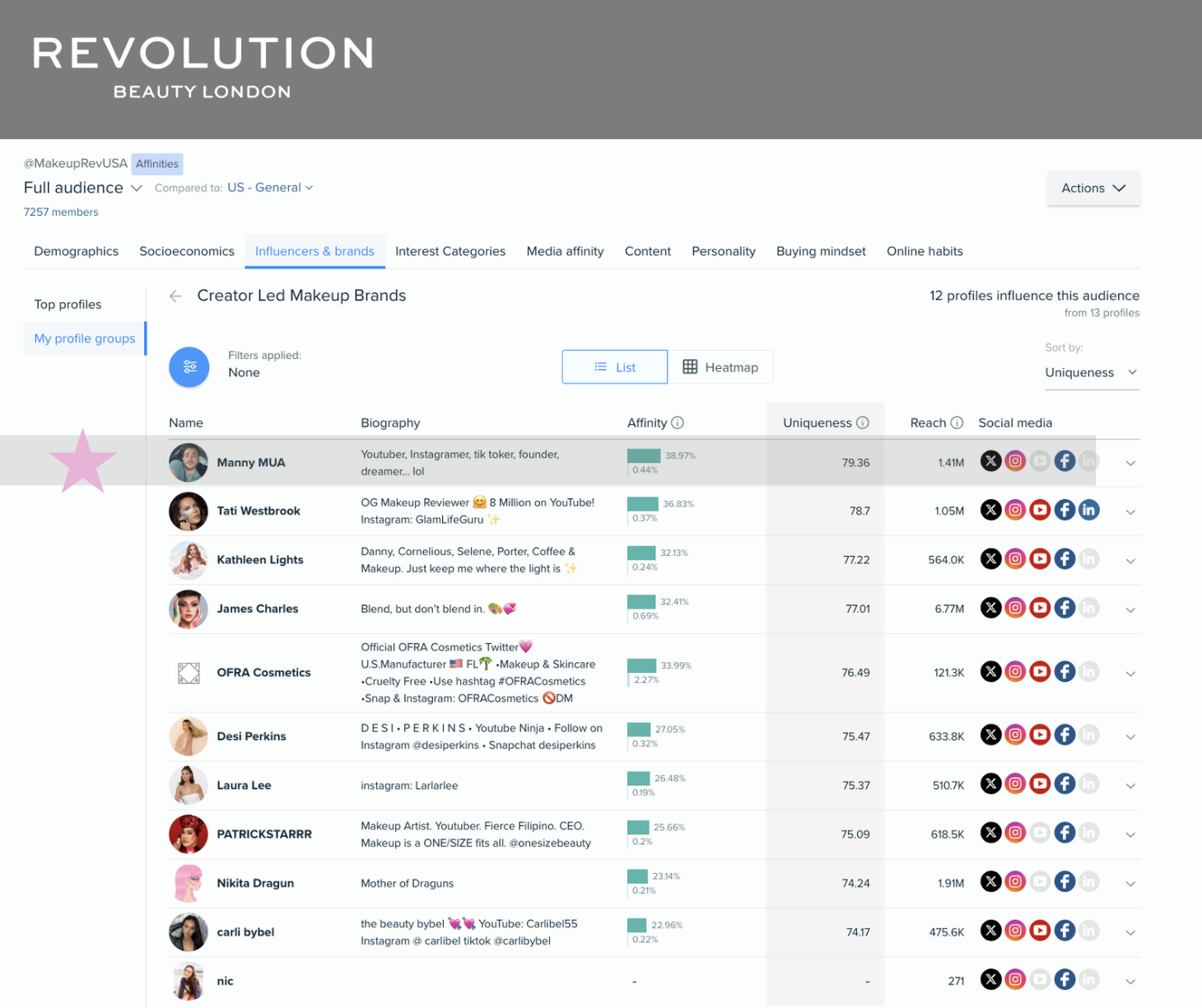Expand the Tati Westbrook row
1202x1008 pixels.
click(x=1130, y=511)
